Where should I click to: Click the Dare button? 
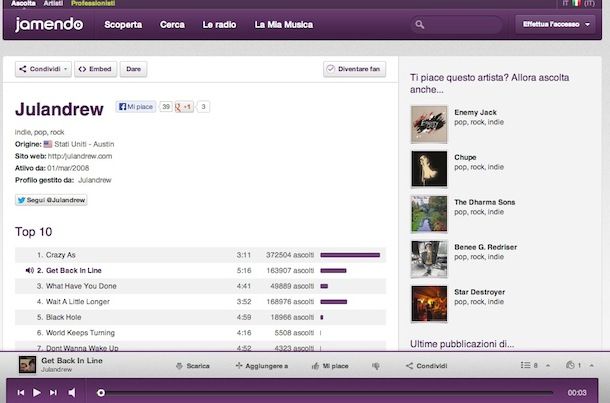(x=133, y=69)
